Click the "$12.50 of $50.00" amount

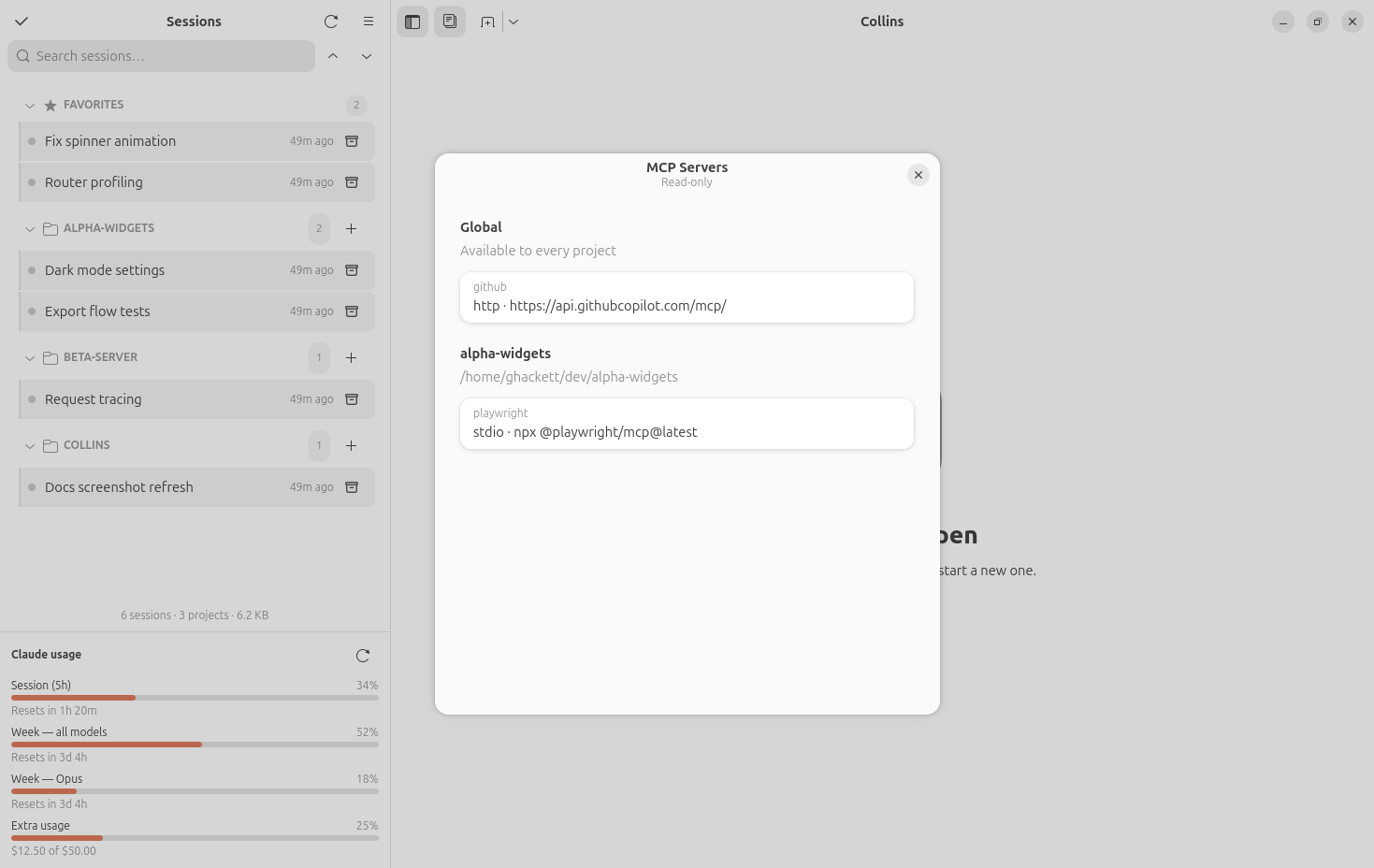click(53, 851)
